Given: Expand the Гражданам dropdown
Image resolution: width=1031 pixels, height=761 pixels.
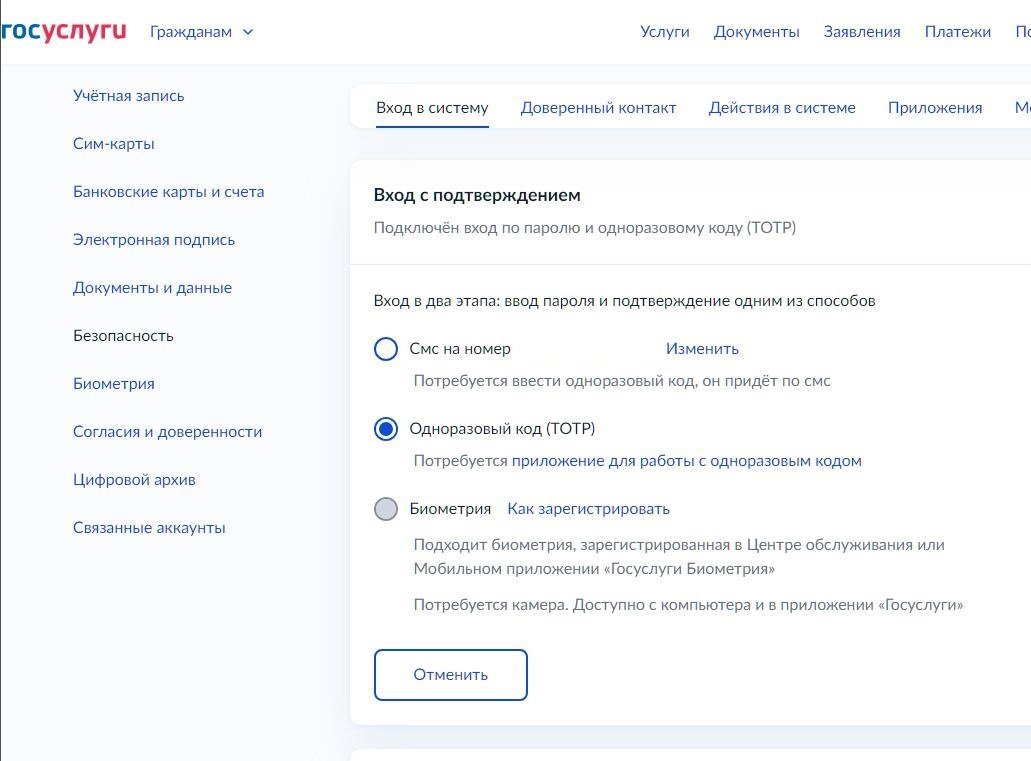Looking at the screenshot, I should (201, 32).
